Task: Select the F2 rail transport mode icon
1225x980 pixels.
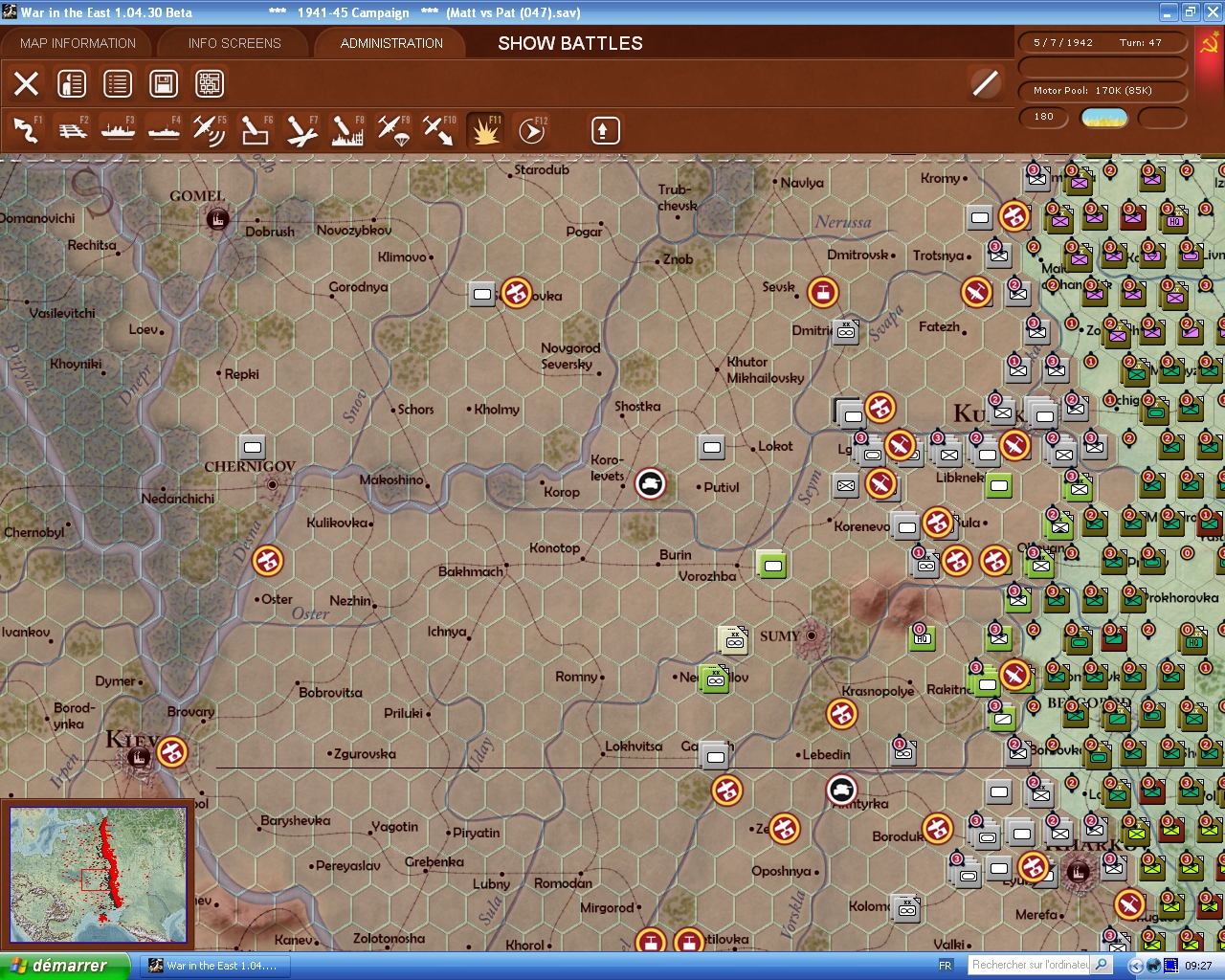Action: pos(73,130)
